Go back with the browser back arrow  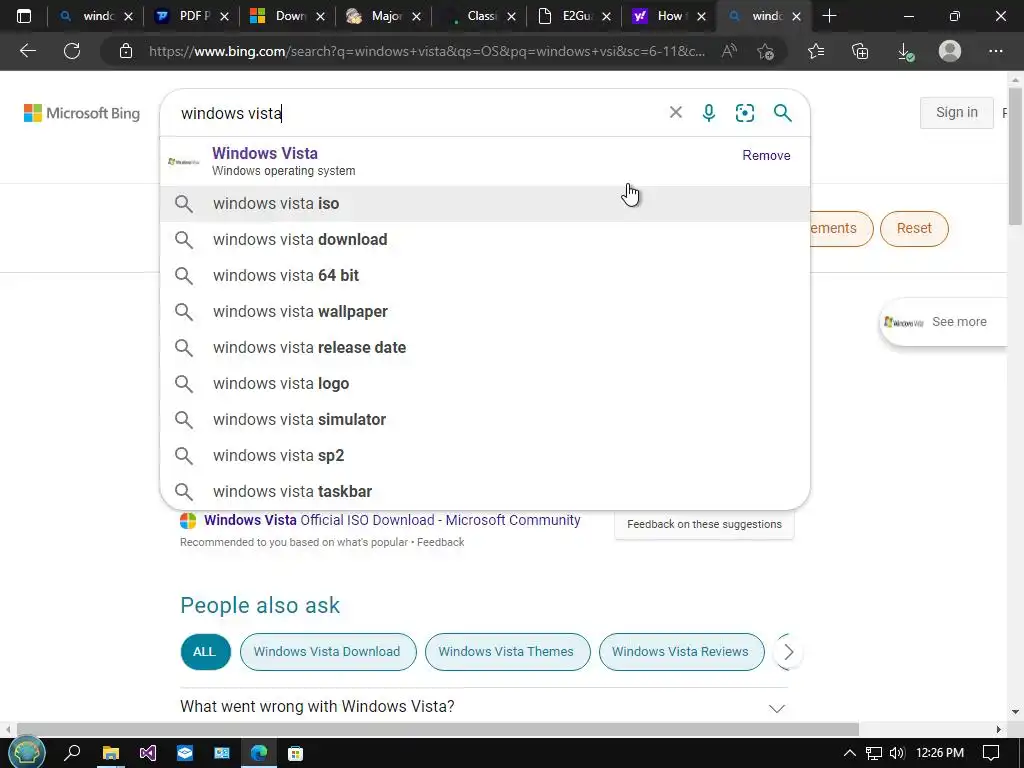pos(28,51)
